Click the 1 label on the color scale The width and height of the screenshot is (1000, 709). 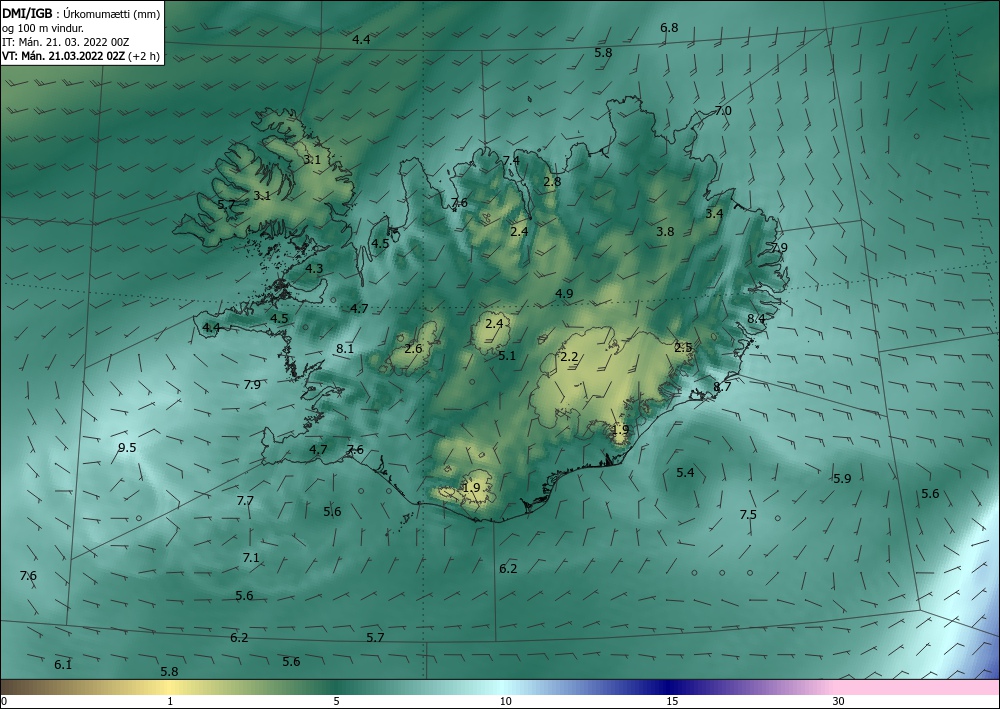(x=170, y=702)
